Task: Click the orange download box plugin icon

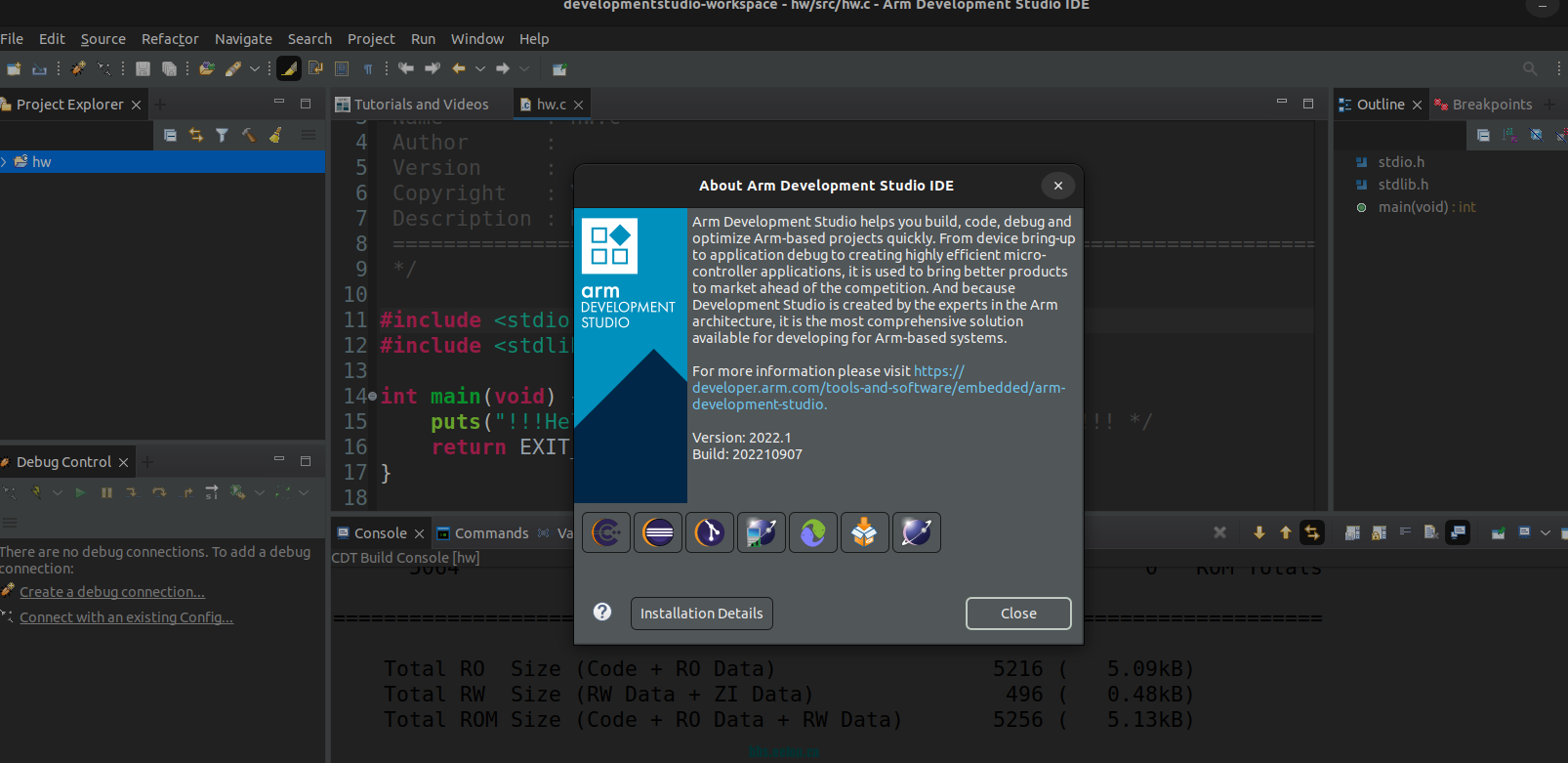Action: point(865,532)
